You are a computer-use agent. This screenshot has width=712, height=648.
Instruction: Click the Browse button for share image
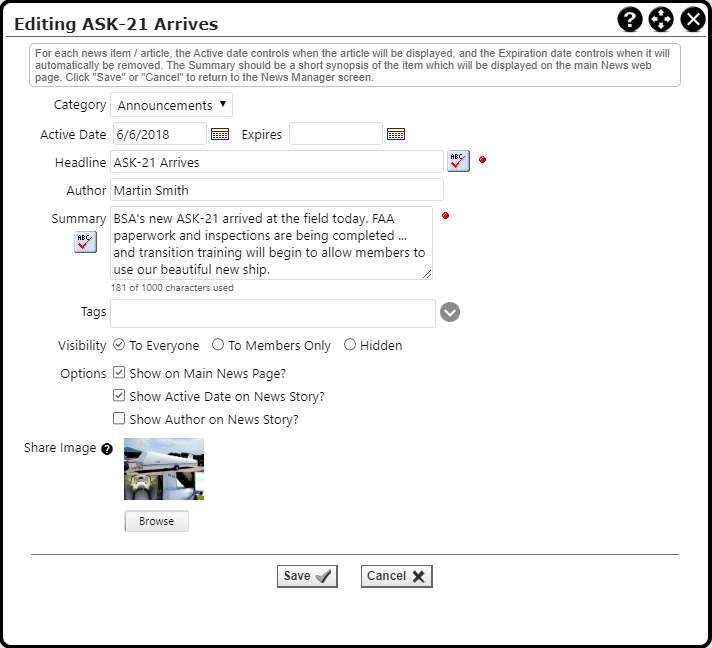point(156,521)
